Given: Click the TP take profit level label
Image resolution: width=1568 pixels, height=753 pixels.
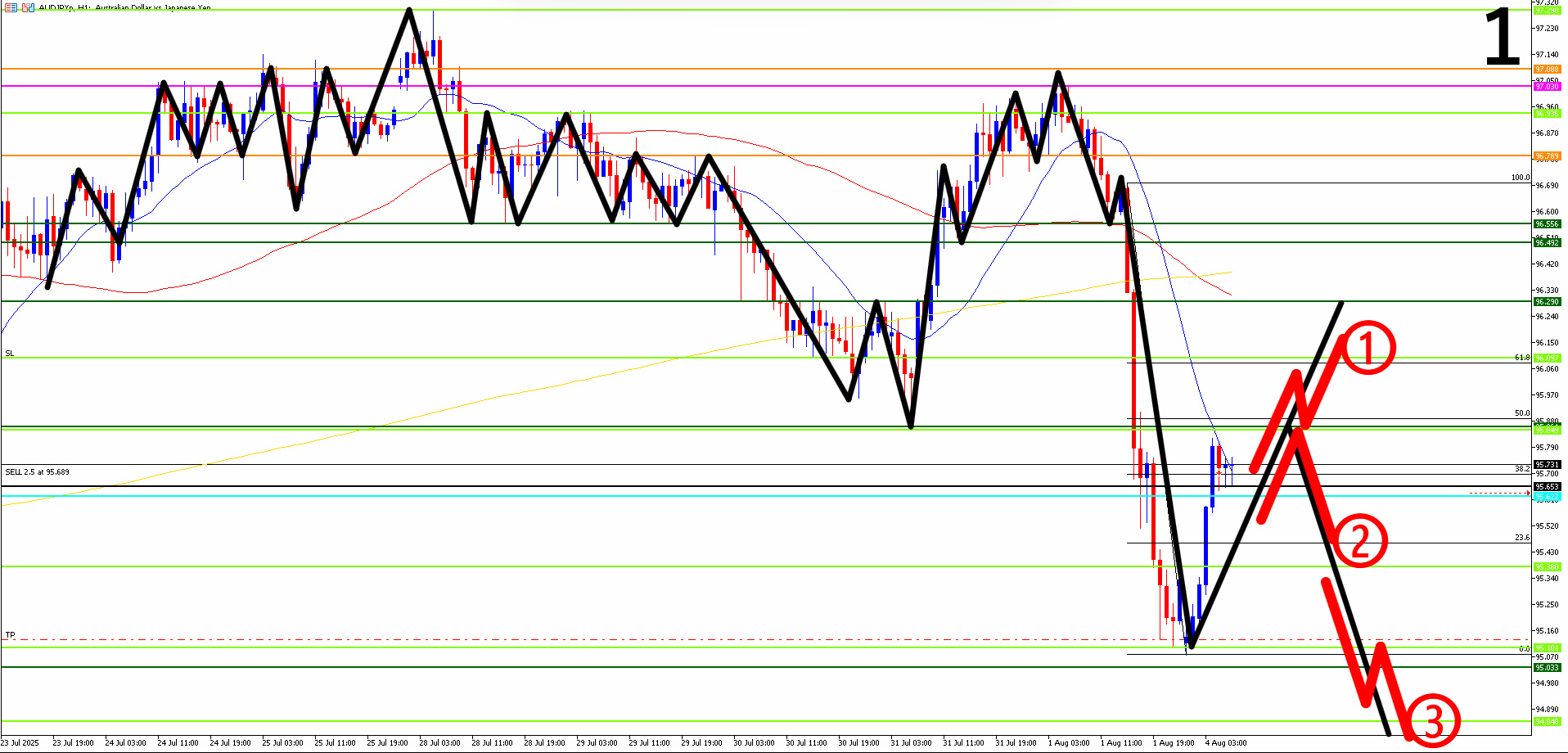Looking at the screenshot, I should 10,635.
